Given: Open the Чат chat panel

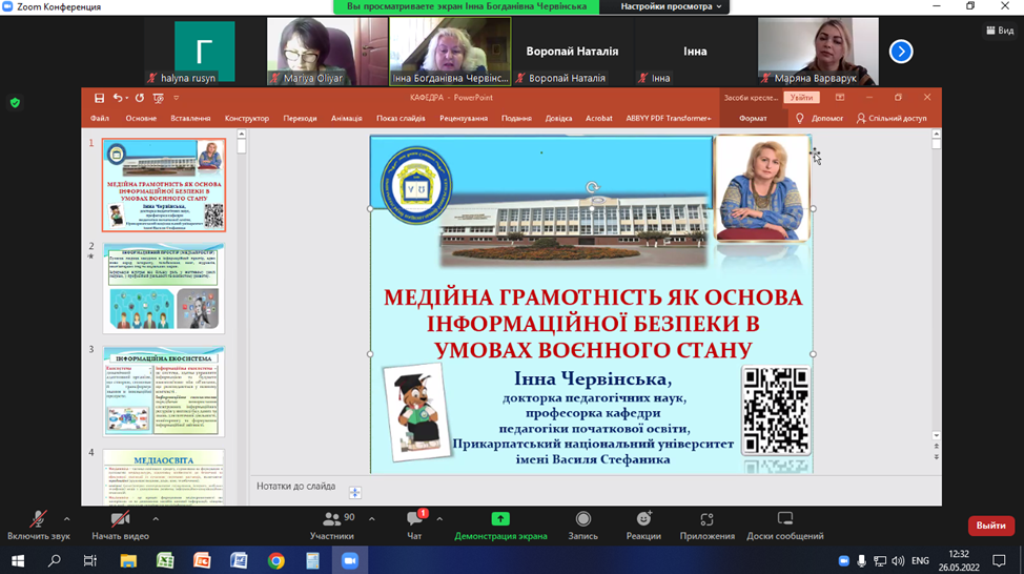Looking at the screenshot, I should tap(414, 526).
